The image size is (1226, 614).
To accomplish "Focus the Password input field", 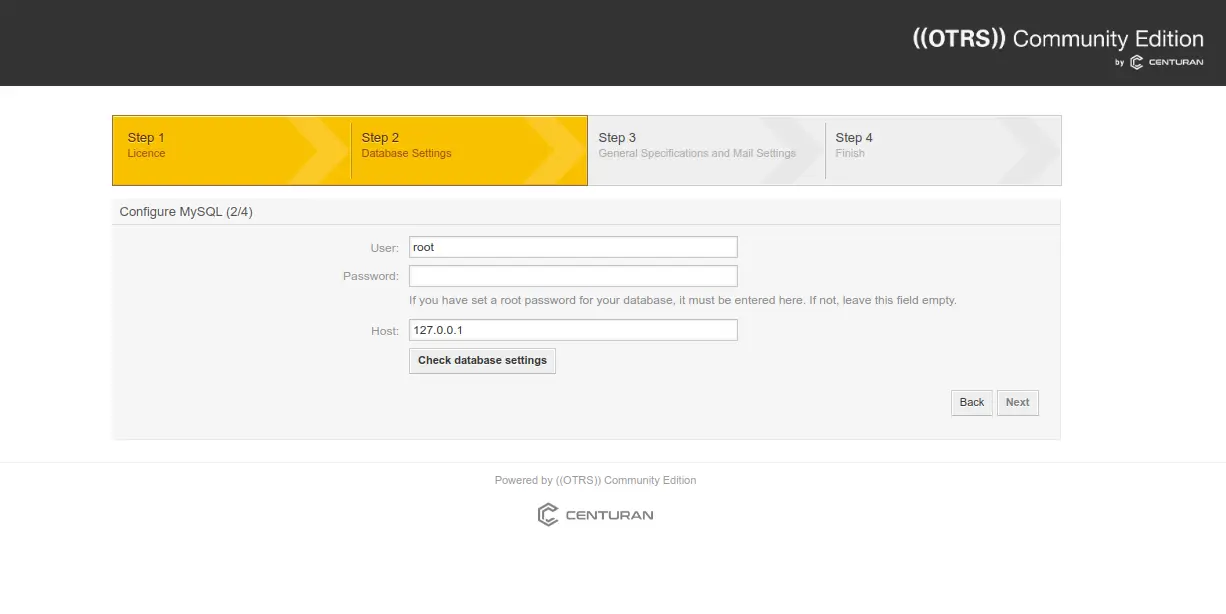I will (573, 276).
